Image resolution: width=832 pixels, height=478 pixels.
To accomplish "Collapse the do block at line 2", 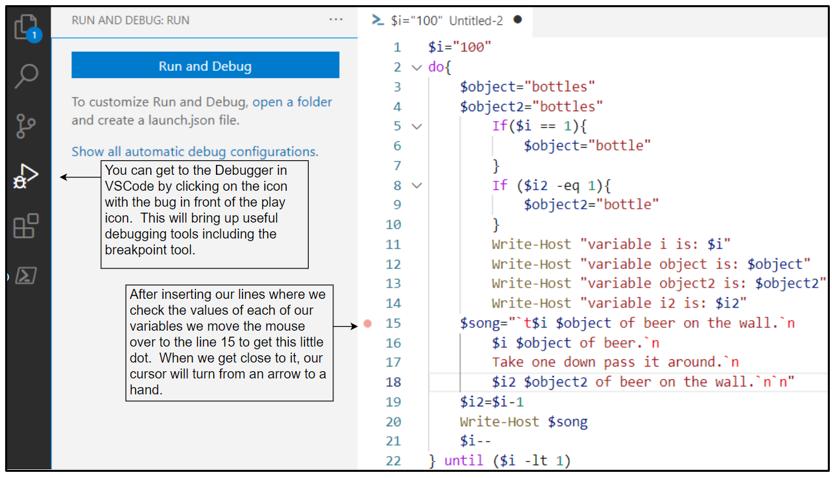I will [x=417, y=67].
